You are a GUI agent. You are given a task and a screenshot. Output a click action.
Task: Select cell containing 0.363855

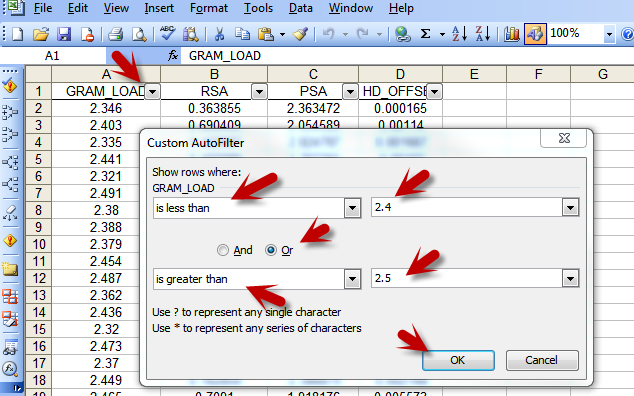pyautogui.click(x=214, y=108)
